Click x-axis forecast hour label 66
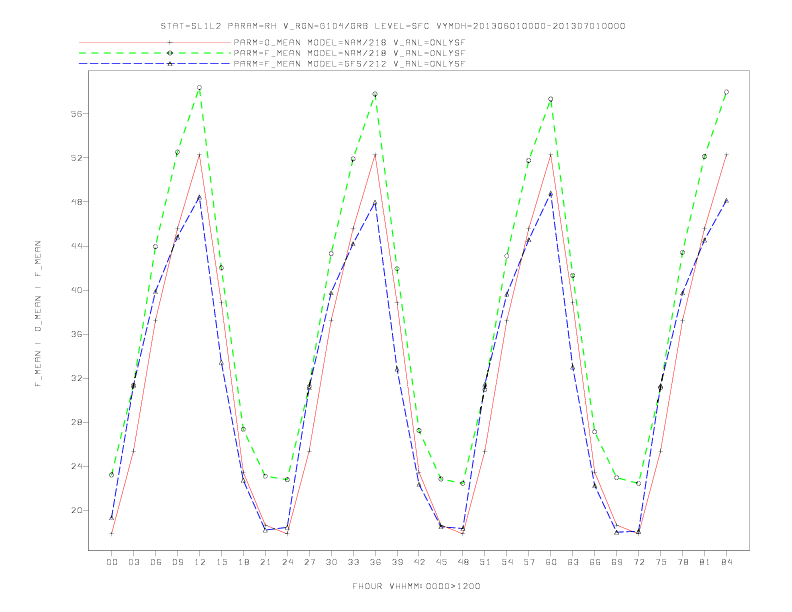792x612 pixels. coord(595,562)
